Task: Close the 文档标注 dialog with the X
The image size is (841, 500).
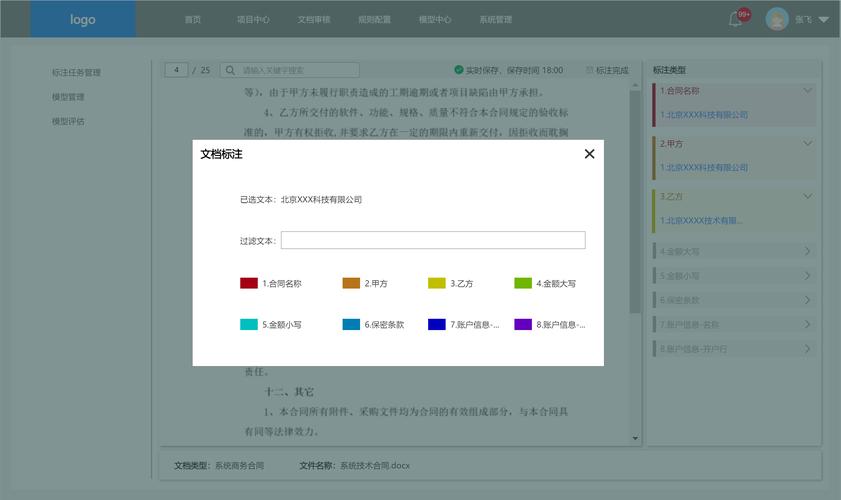Action: point(589,154)
